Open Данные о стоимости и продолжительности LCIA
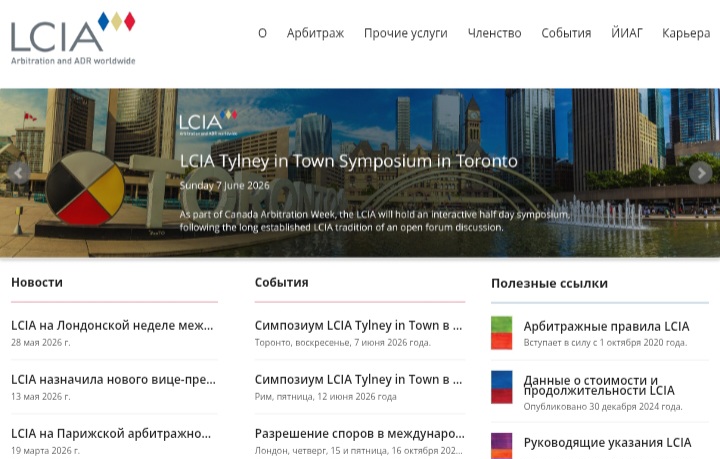 point(599,386)
